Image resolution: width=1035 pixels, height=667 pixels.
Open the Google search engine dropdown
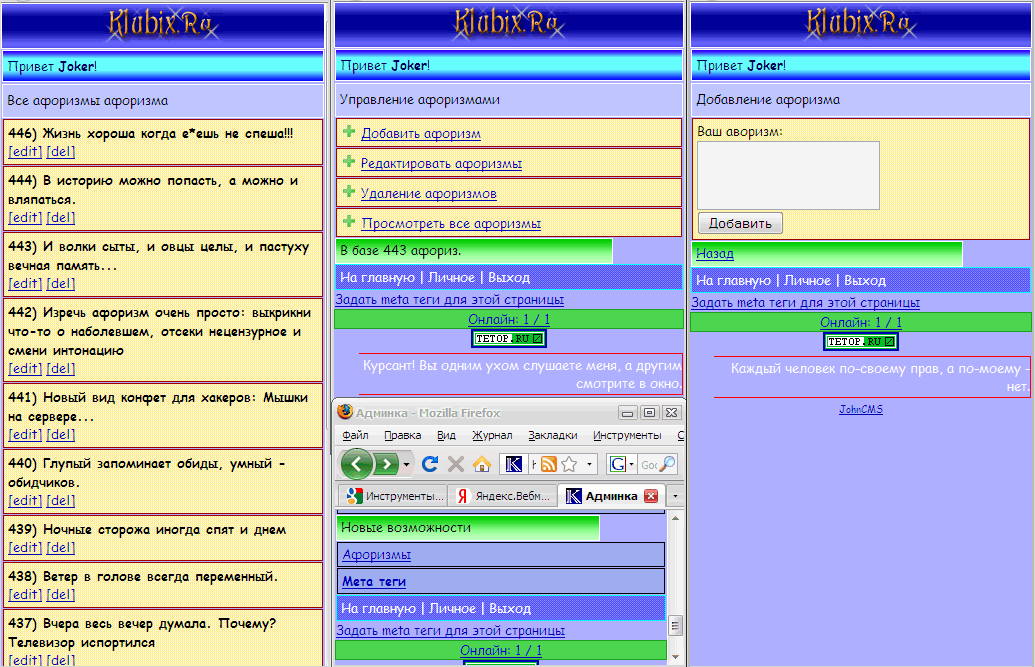click(632, 464)
